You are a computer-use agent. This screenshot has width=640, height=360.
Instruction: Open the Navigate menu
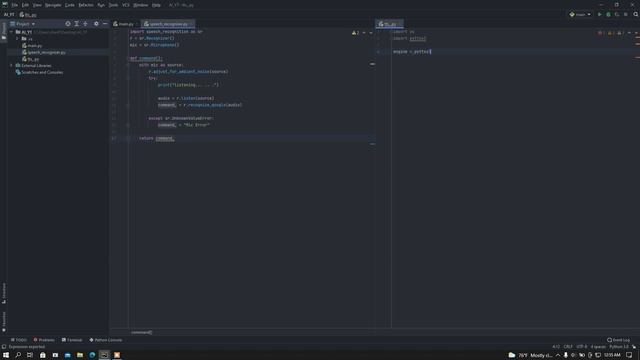53,5
